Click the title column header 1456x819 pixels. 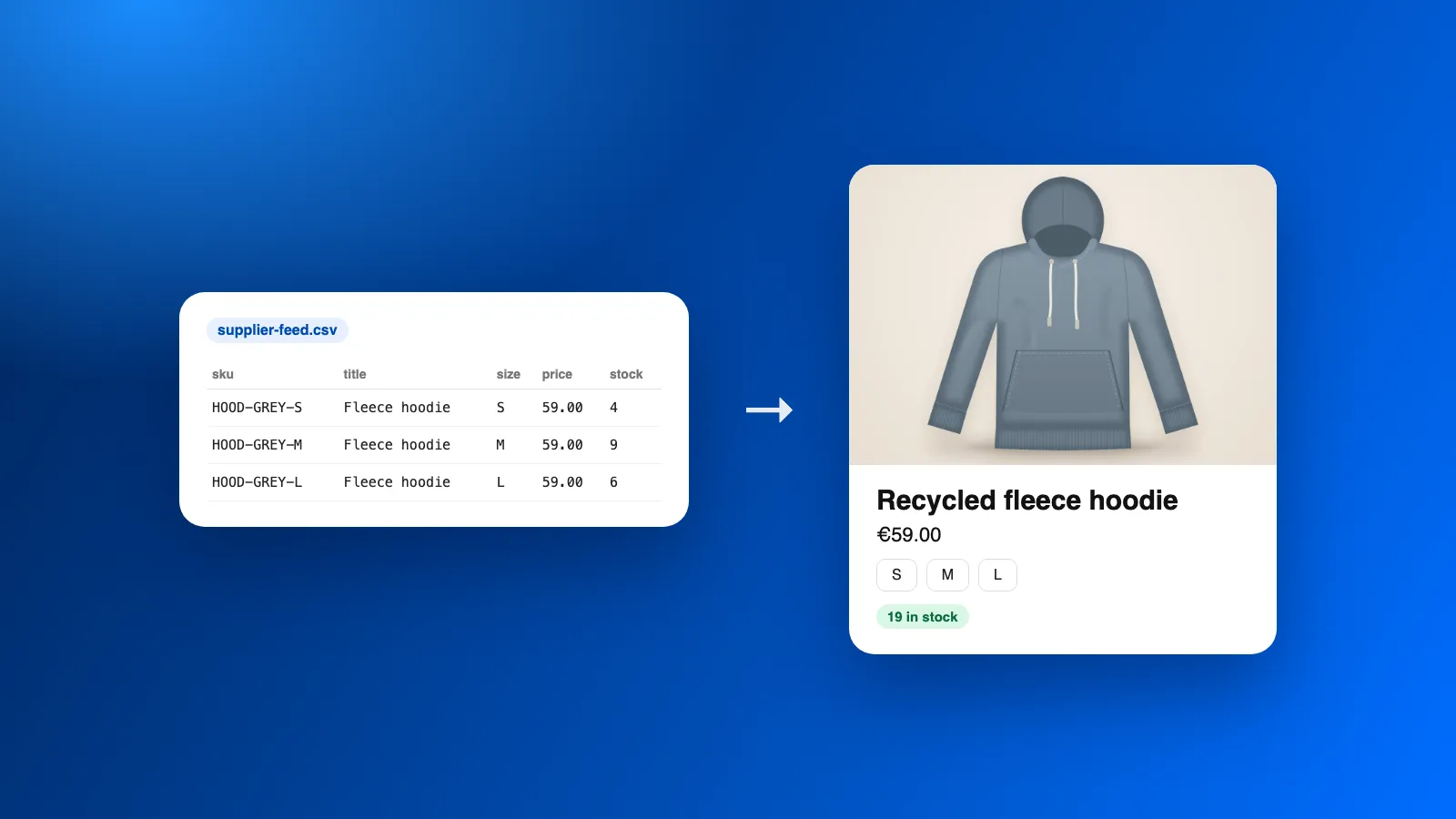coord(355,374)
